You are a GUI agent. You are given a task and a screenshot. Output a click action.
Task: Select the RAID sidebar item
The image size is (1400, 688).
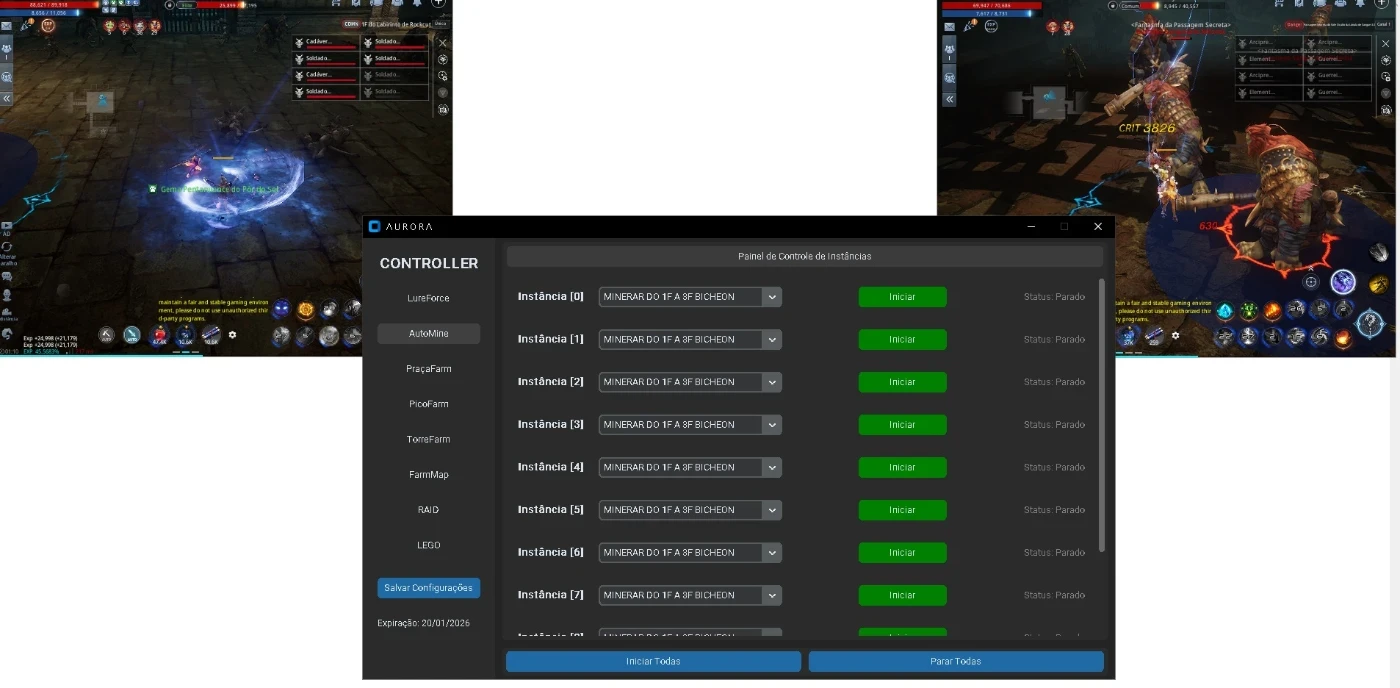(428, 510)
